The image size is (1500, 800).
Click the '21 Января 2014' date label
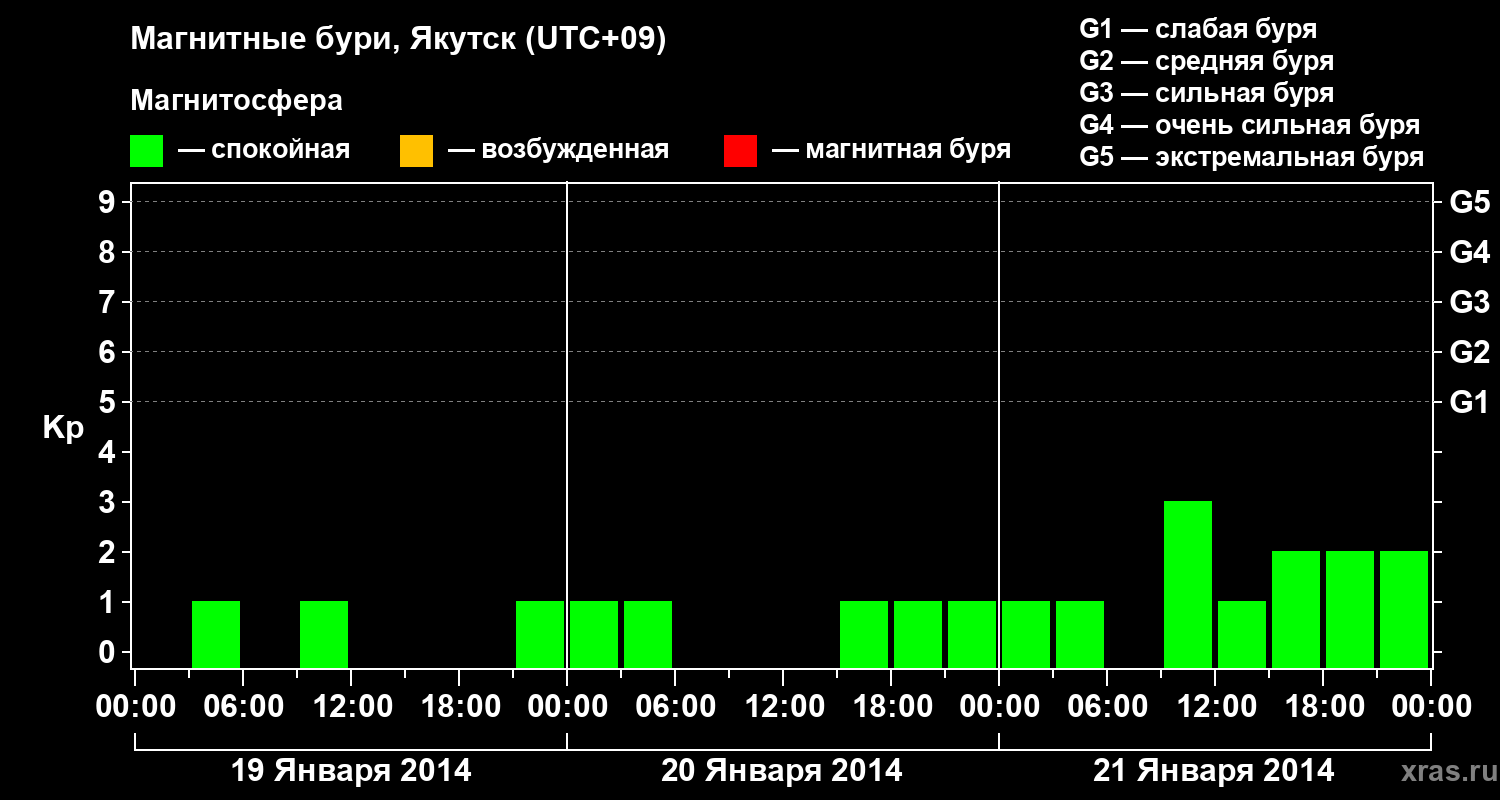pos(1214,771)
